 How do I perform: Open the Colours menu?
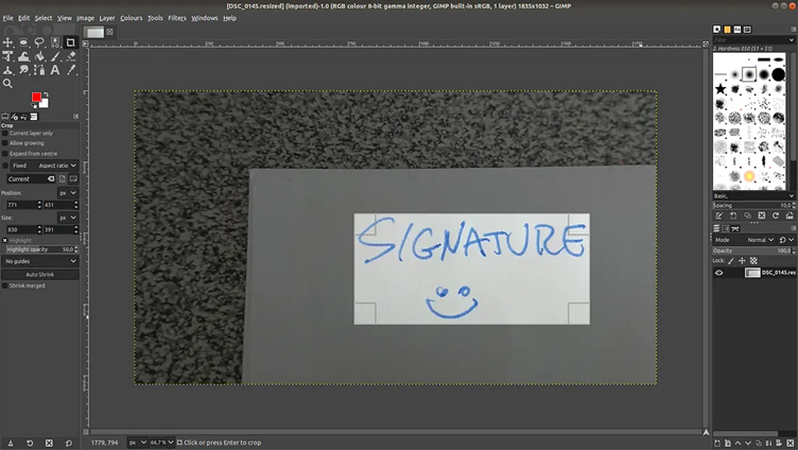pos(131,18)
